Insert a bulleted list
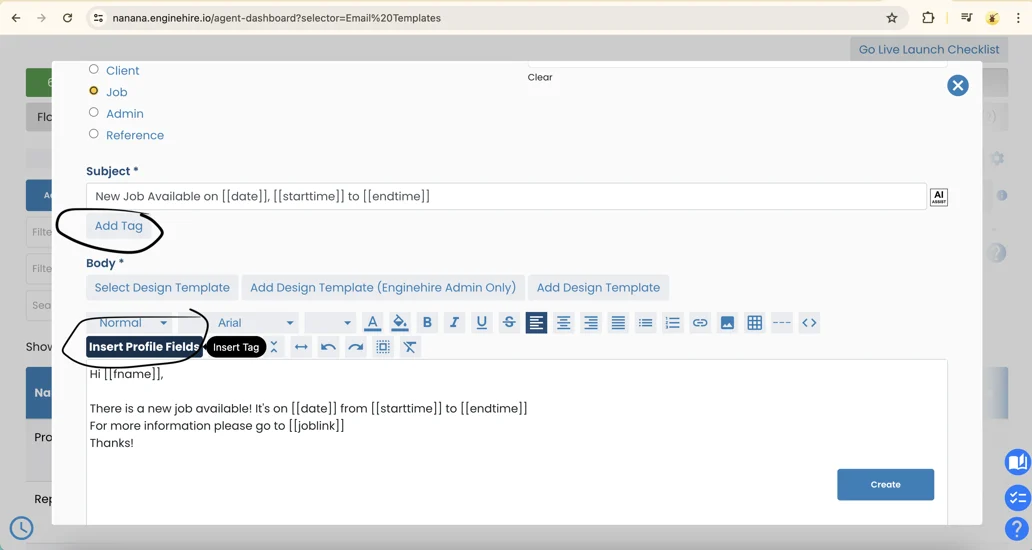Viewport: 1032px width, 550px height. (x=646, y=322)
